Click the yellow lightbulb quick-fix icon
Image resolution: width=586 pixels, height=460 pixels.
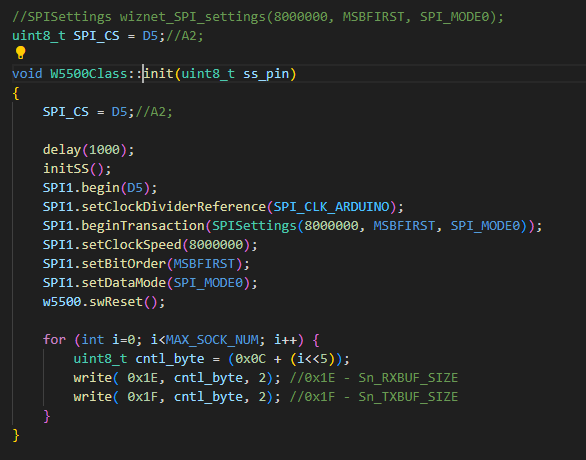pos(21,53)
